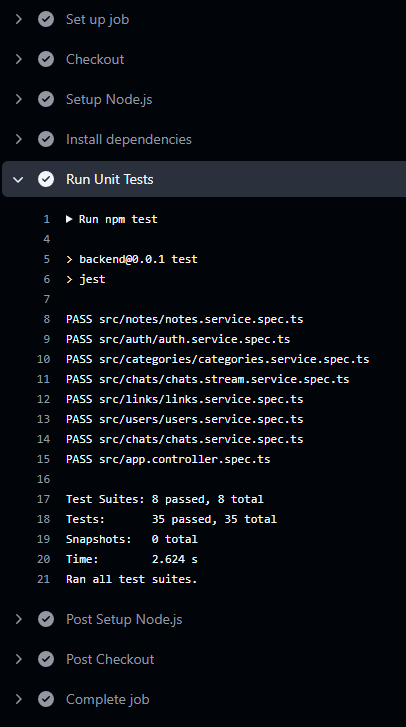Click the success checkmark beside Install dependencies
The height and width of the screenshot is (727, 406).
[46, 139]
